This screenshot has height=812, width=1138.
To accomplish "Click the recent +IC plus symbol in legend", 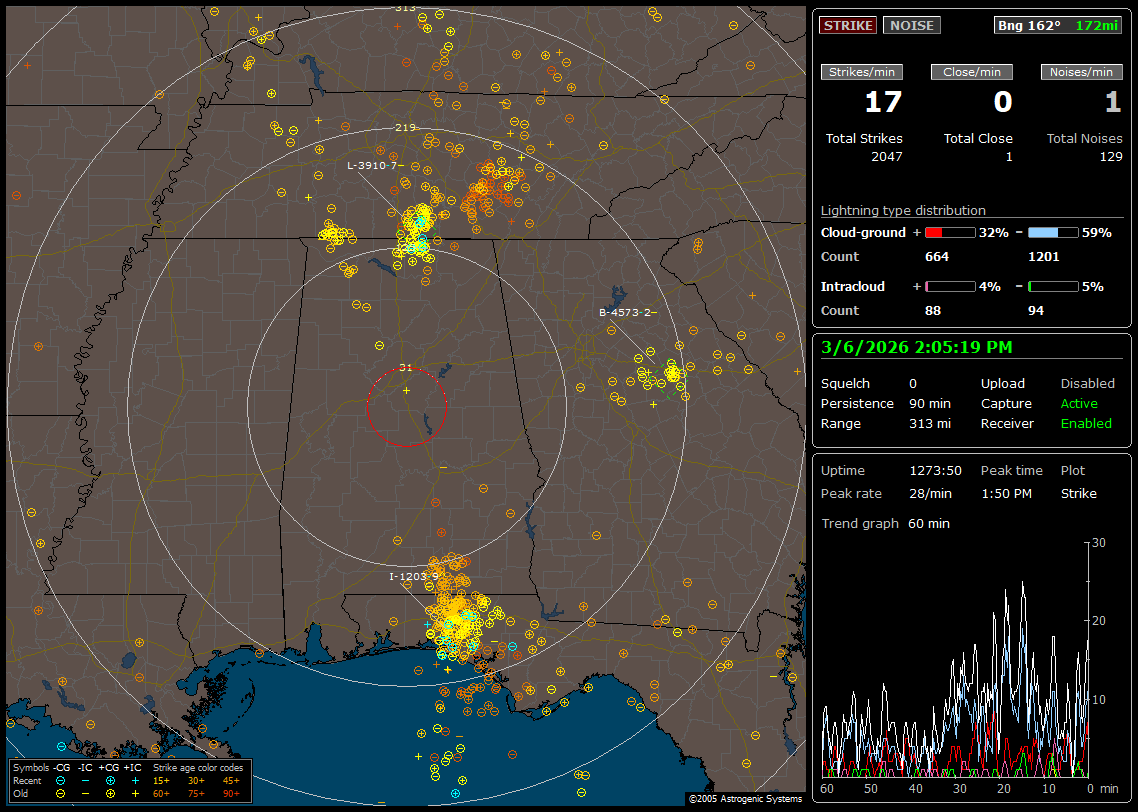I will (x=135, y=780).
